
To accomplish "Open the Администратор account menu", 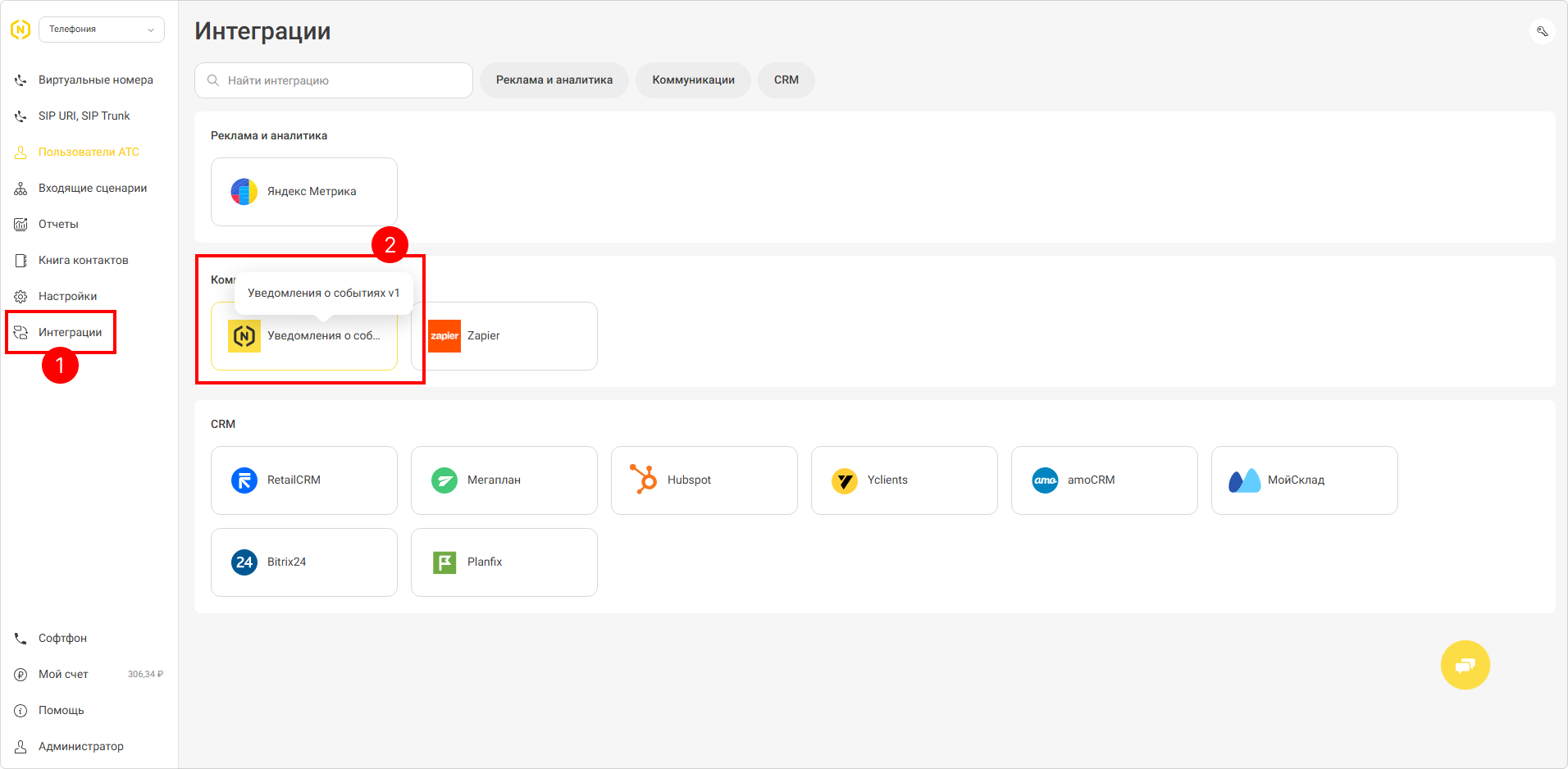I will 81,747.
